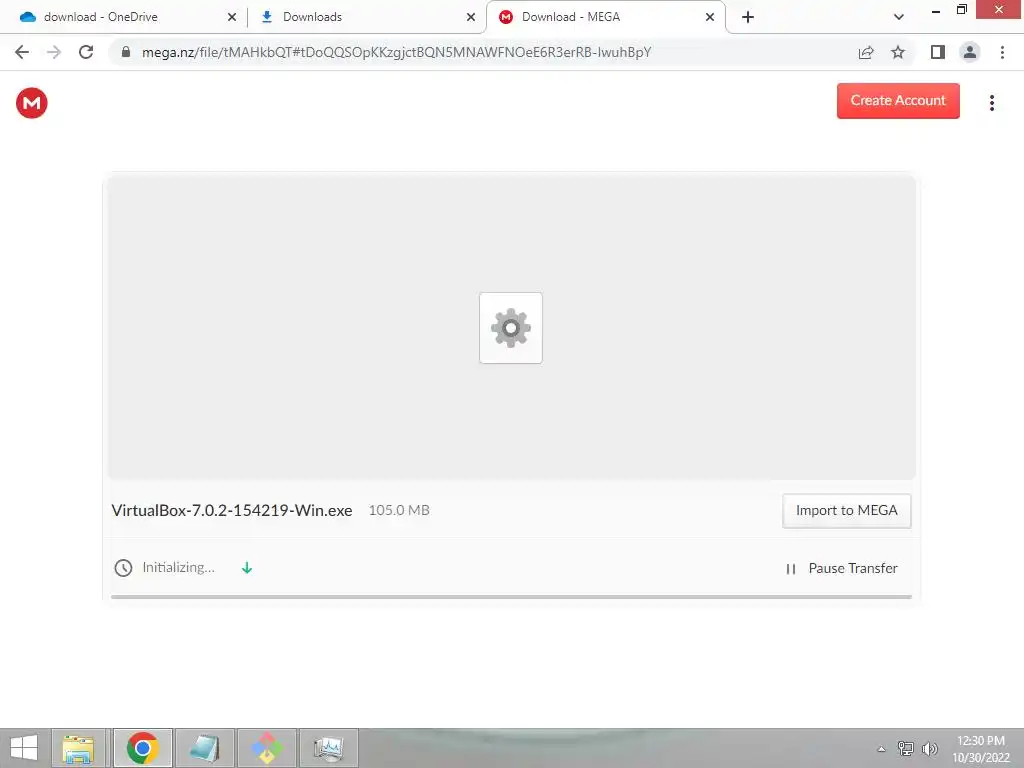Click the network tray icon
The height and width of the screenshot is (768, 1024).
[x=906, y=748]
